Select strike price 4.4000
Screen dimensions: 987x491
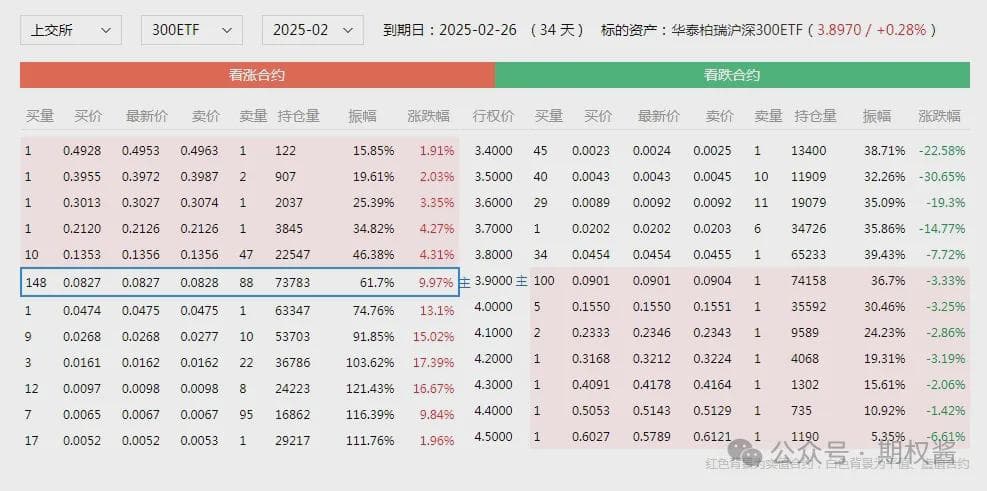coord(494,411)
